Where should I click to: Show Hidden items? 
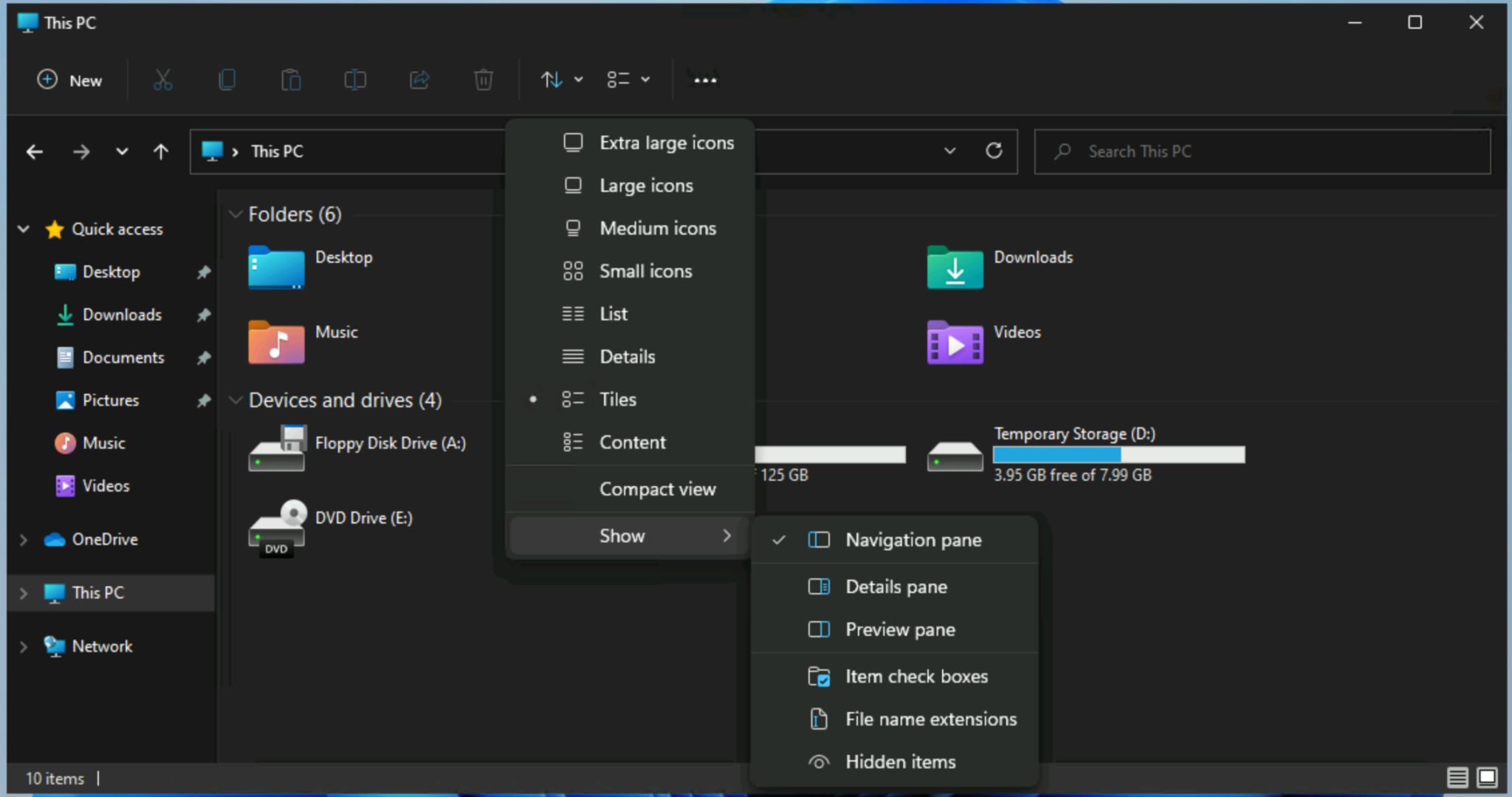coord(895,762)
